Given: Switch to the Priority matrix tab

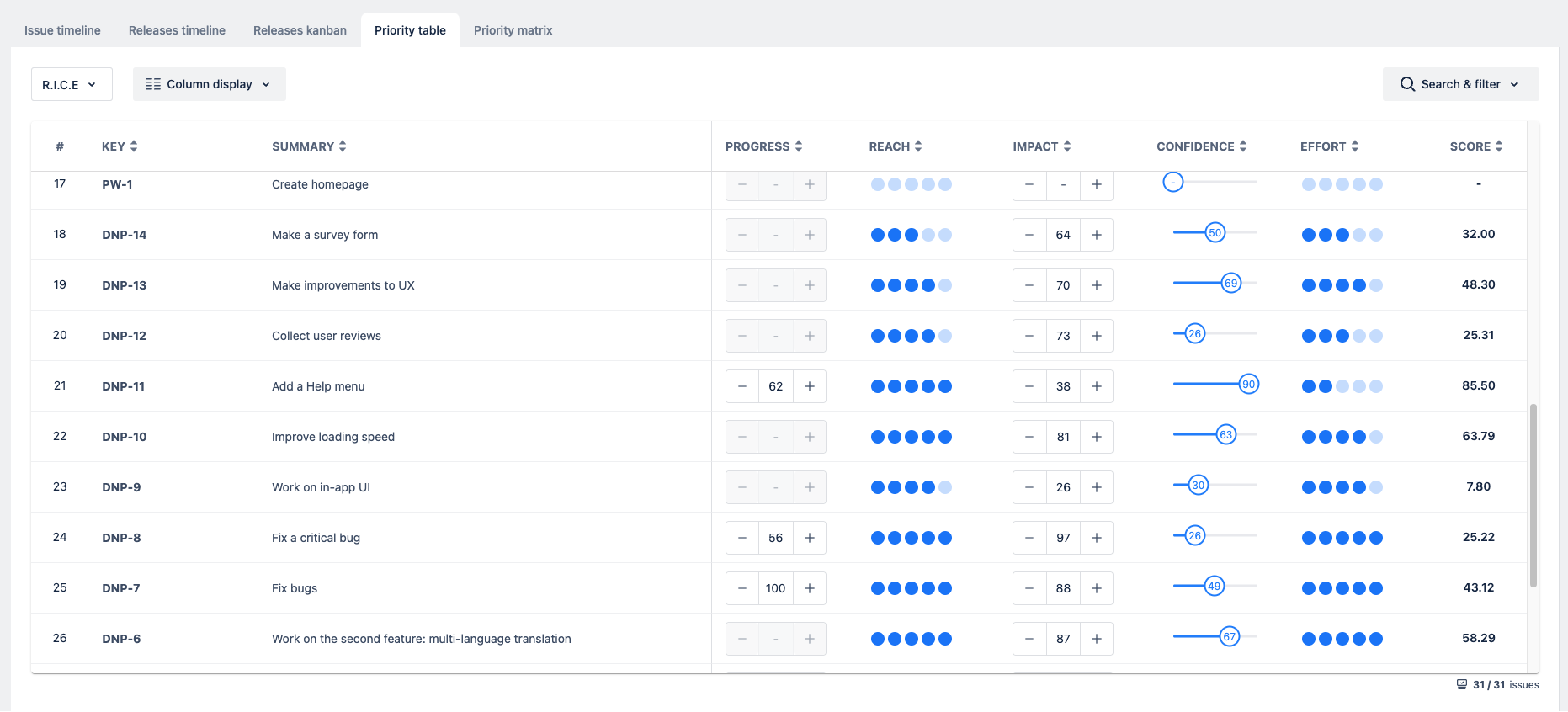Looking at the screenshot, I should coord(513,30).
